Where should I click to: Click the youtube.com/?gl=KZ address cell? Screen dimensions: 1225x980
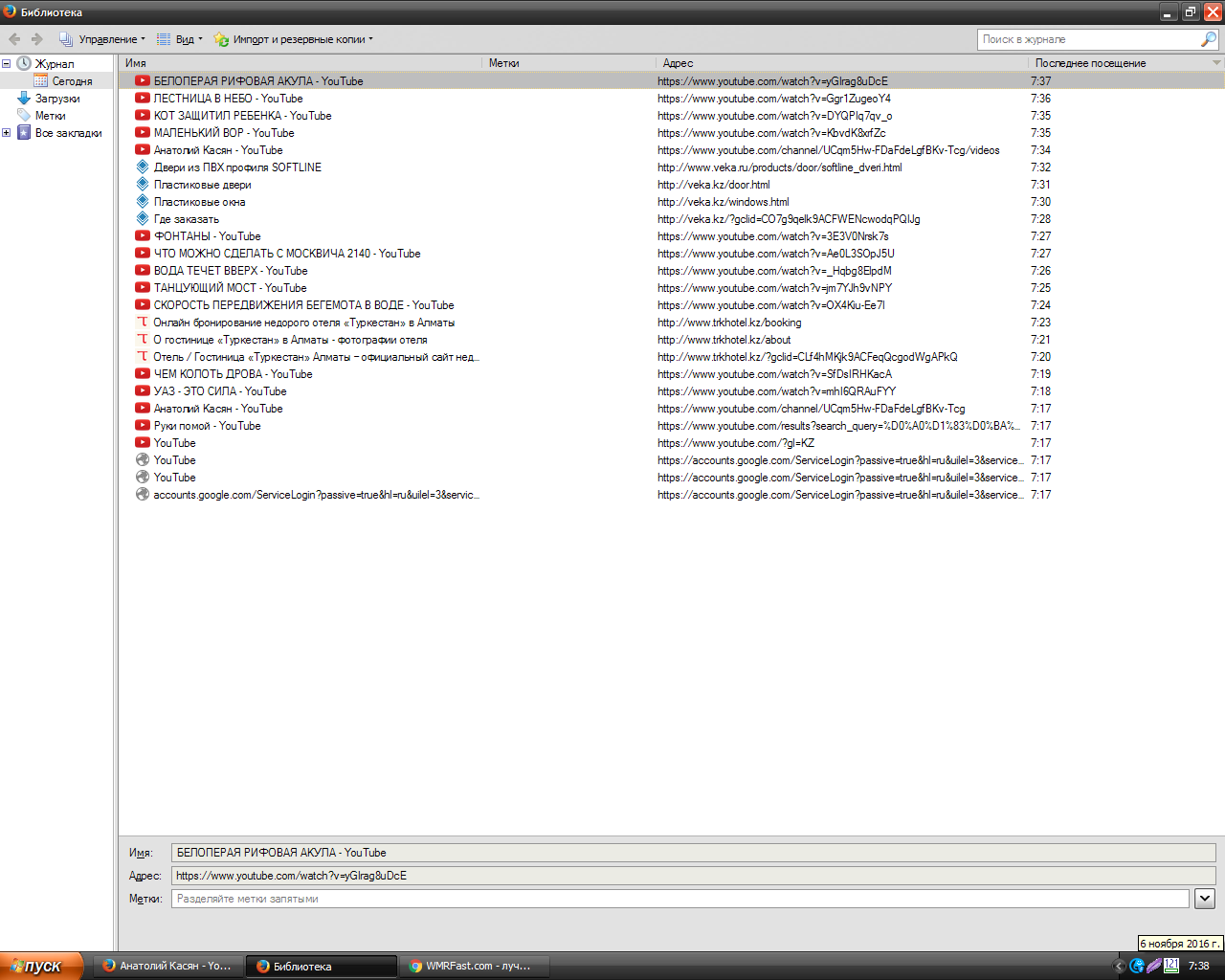pos(736,443)
